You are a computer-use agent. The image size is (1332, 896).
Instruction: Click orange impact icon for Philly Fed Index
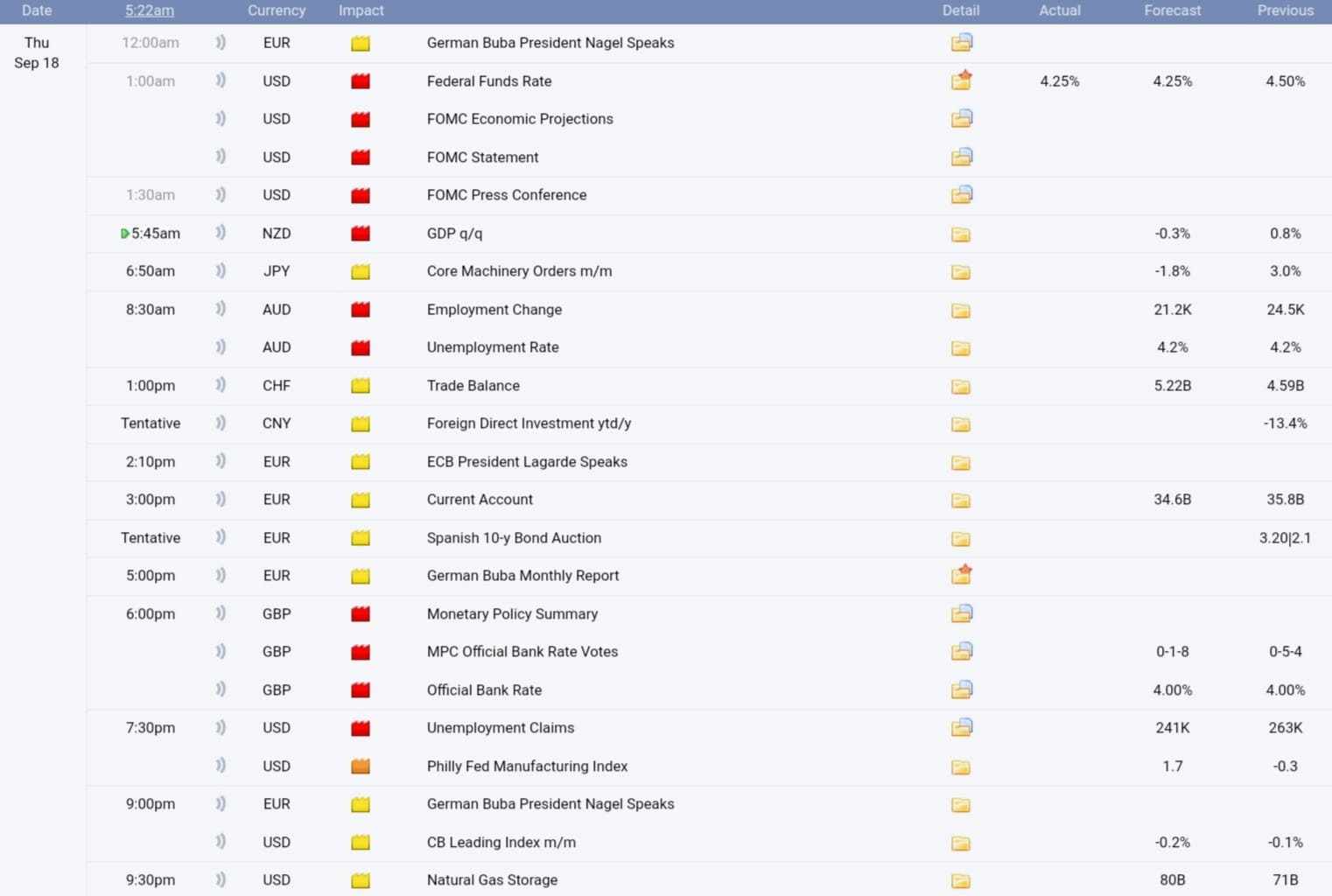coord(361,766)
